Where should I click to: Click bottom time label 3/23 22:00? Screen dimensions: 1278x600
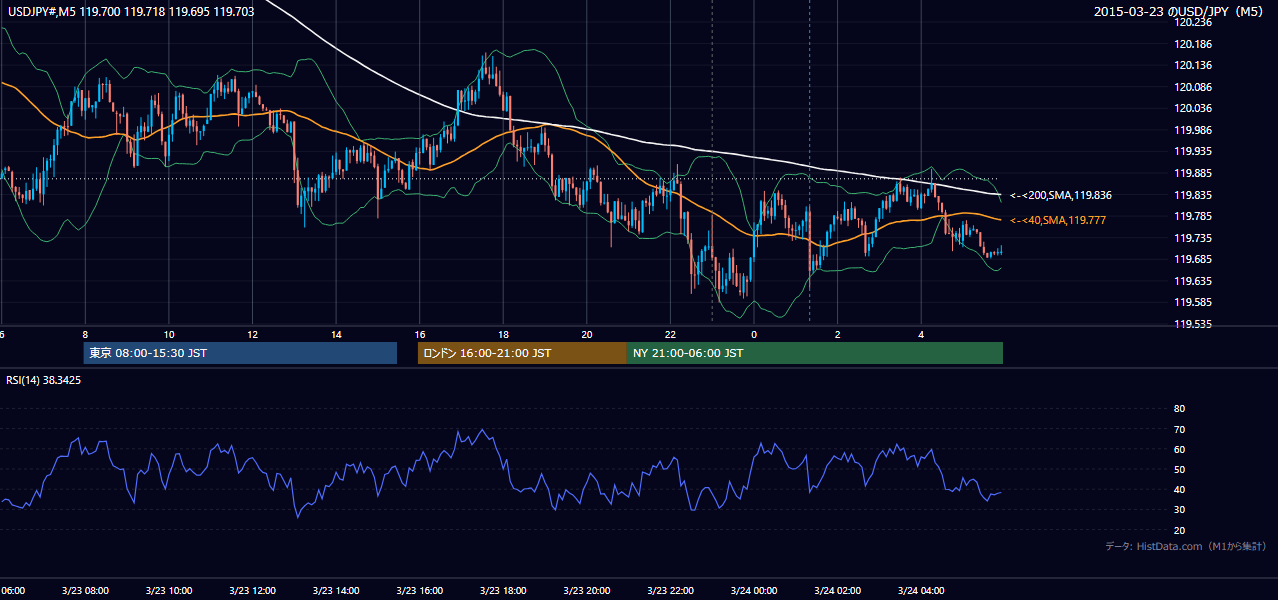670,590
